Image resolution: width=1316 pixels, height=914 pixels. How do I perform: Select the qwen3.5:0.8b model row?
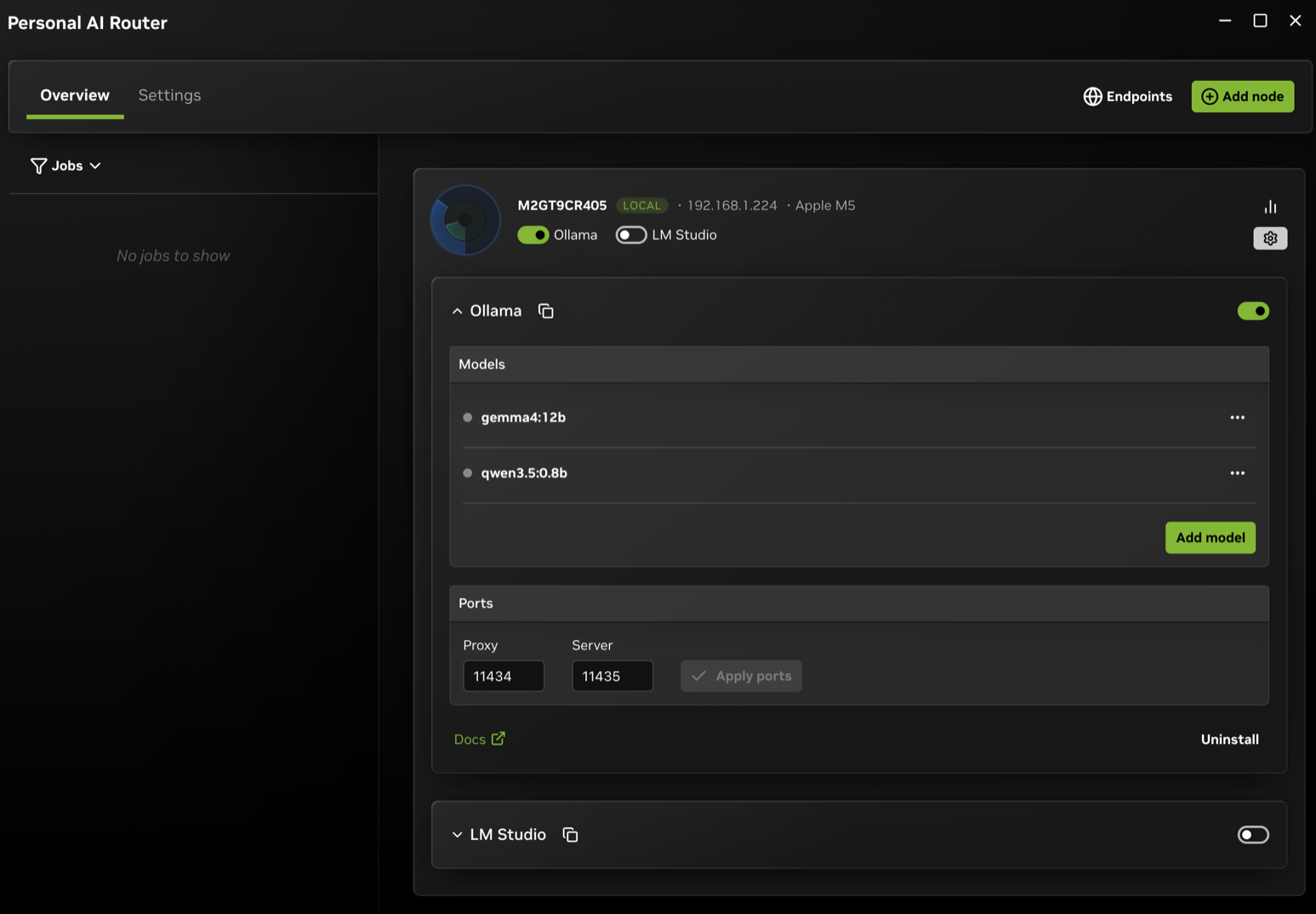pos(858,473)
